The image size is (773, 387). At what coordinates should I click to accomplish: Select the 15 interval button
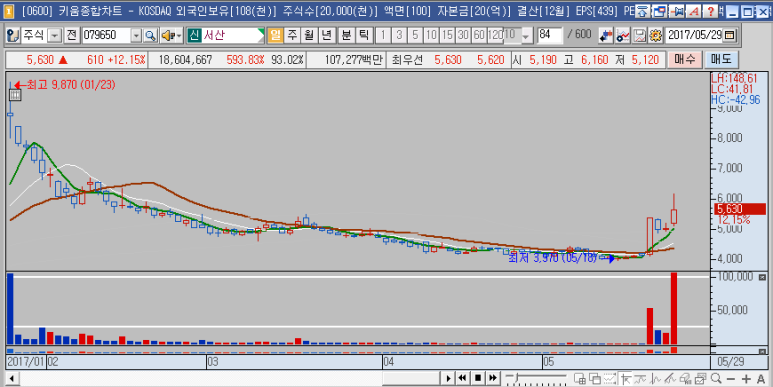[x=447, y=35]
